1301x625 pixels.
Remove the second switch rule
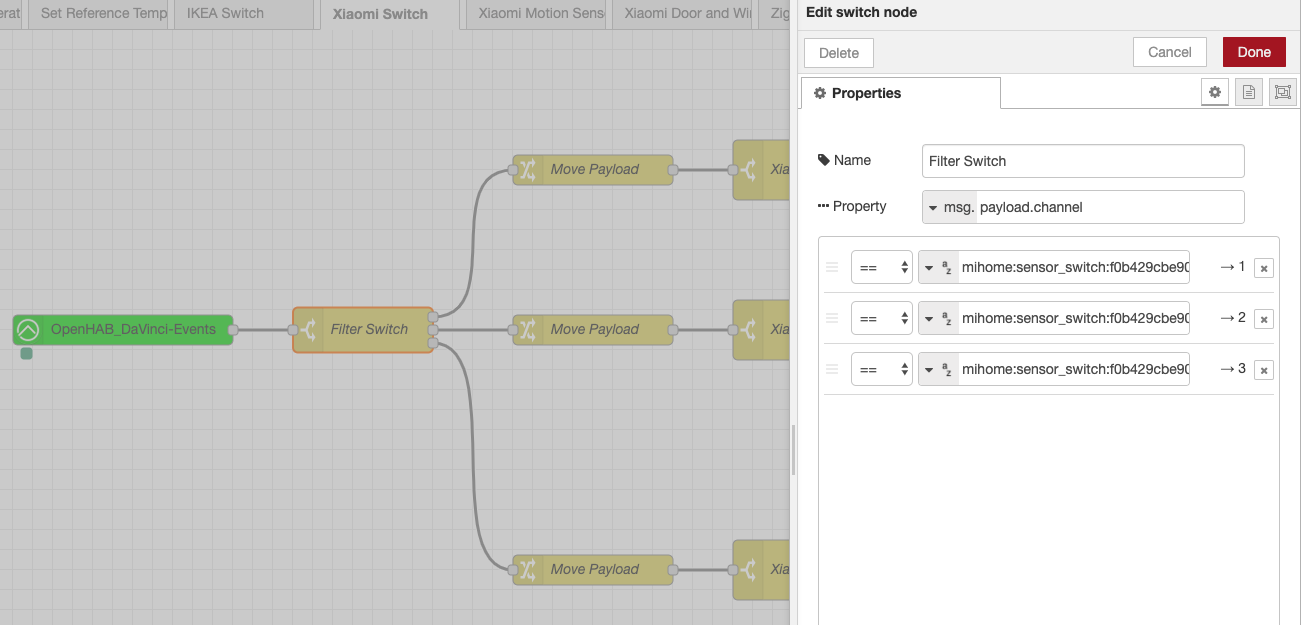click(x=1264, y=319)
